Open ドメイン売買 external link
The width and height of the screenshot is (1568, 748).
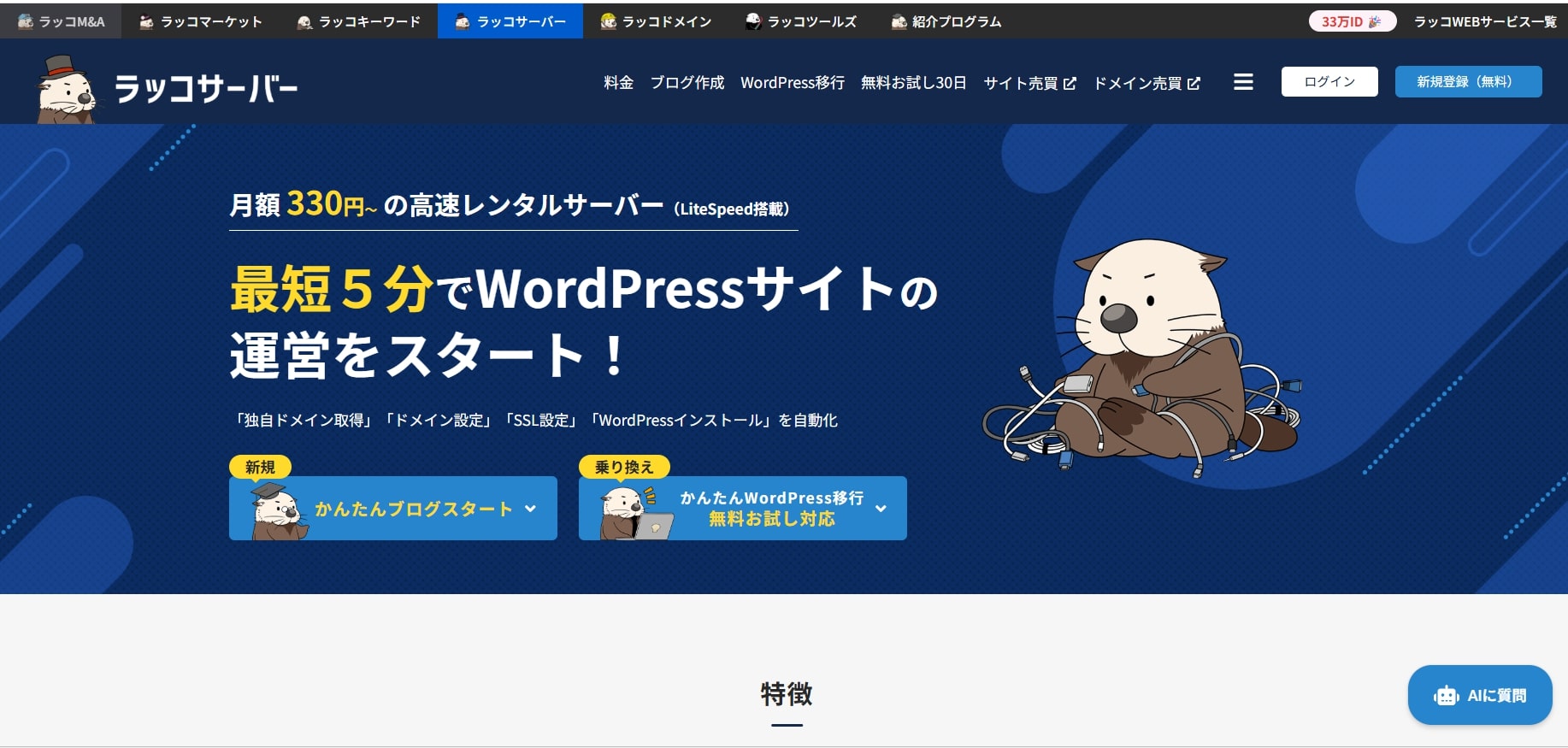(1147, 83)
